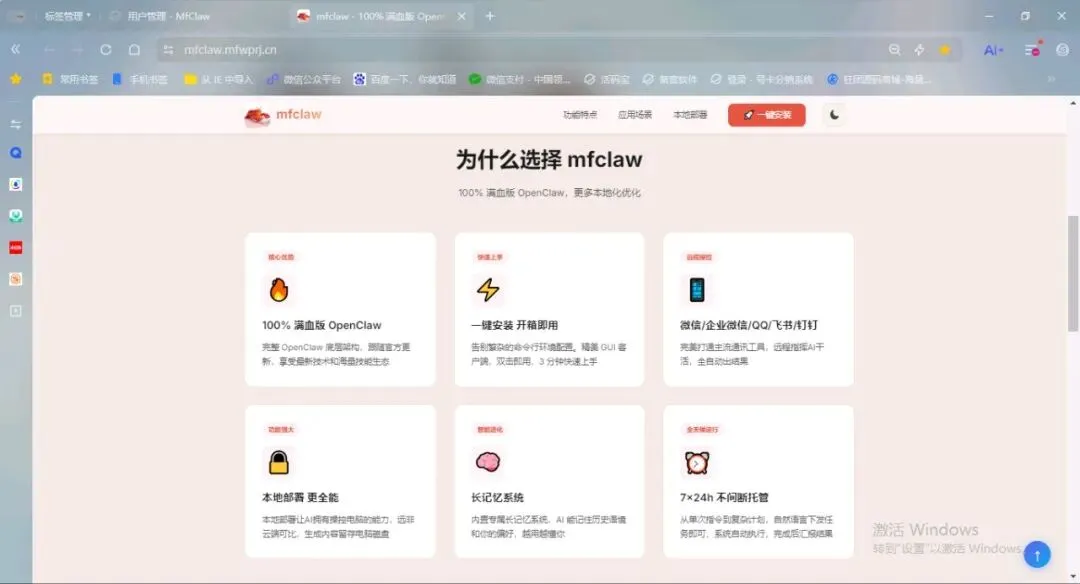Click the sidebar switch-arrows icon

[x=15, y=125]
